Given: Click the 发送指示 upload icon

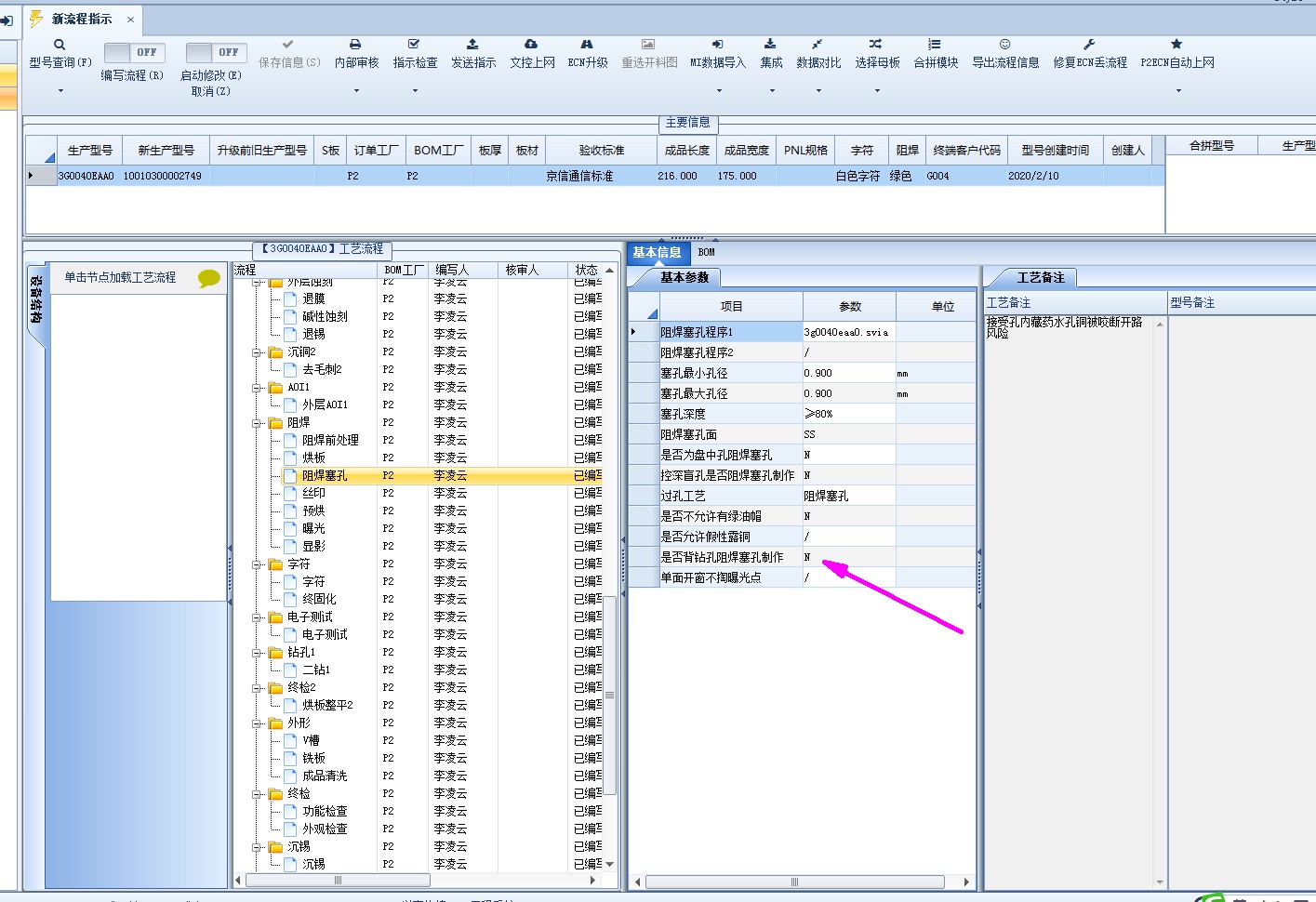Looking at the screenshot, I should tap(472, 44).
